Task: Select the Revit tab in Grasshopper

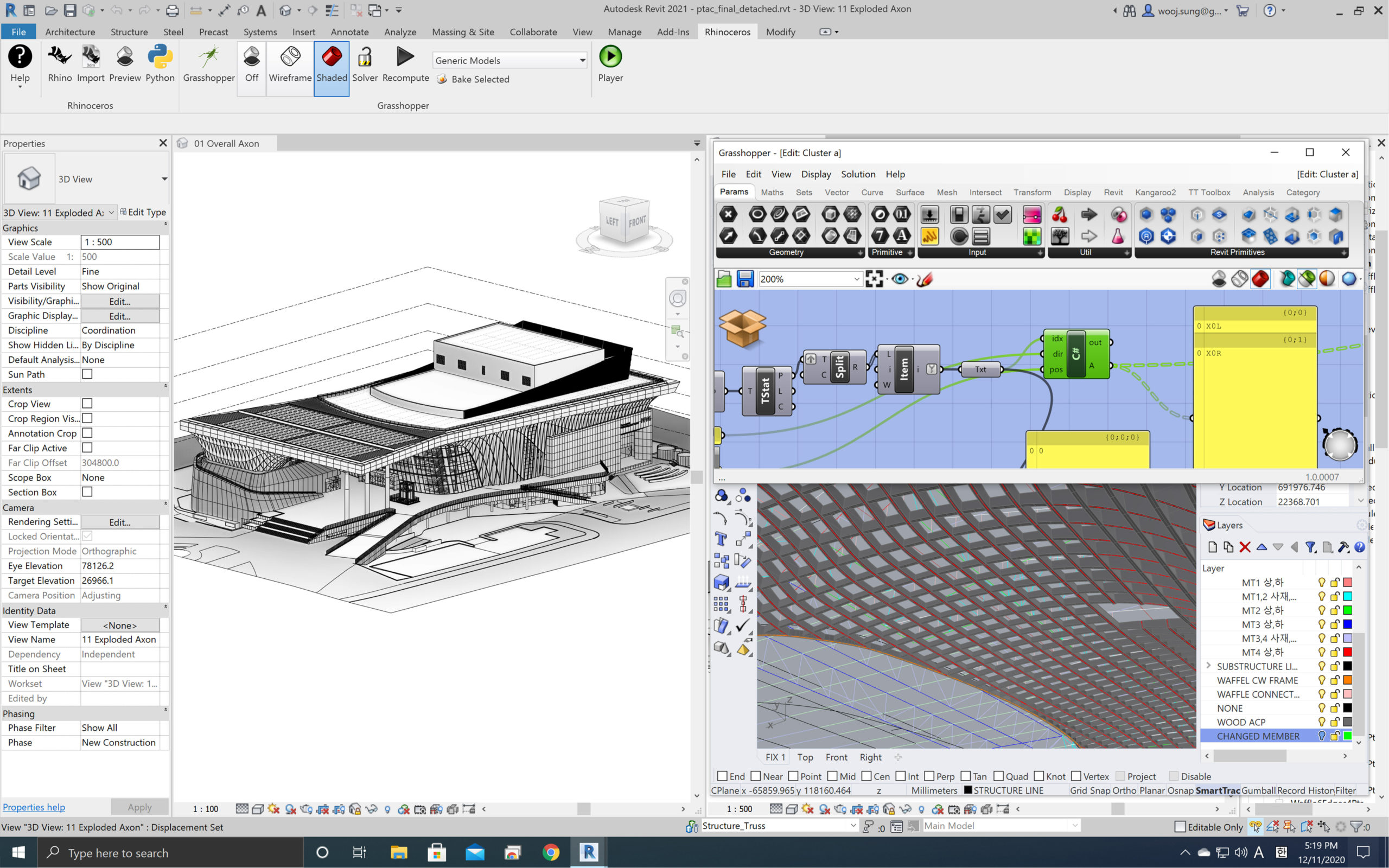Action: pos(1113,192)
